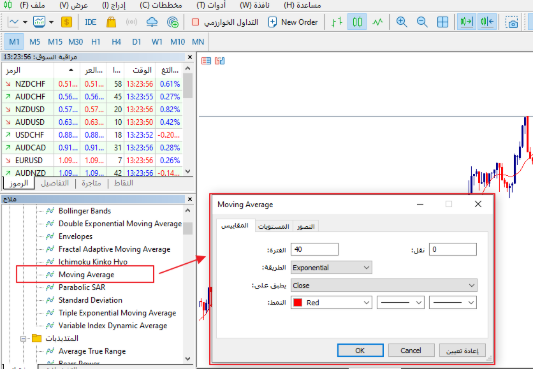Select Moving Average in Navigator
The width and height of the screenshot is (534, 369).
[86, 274]
